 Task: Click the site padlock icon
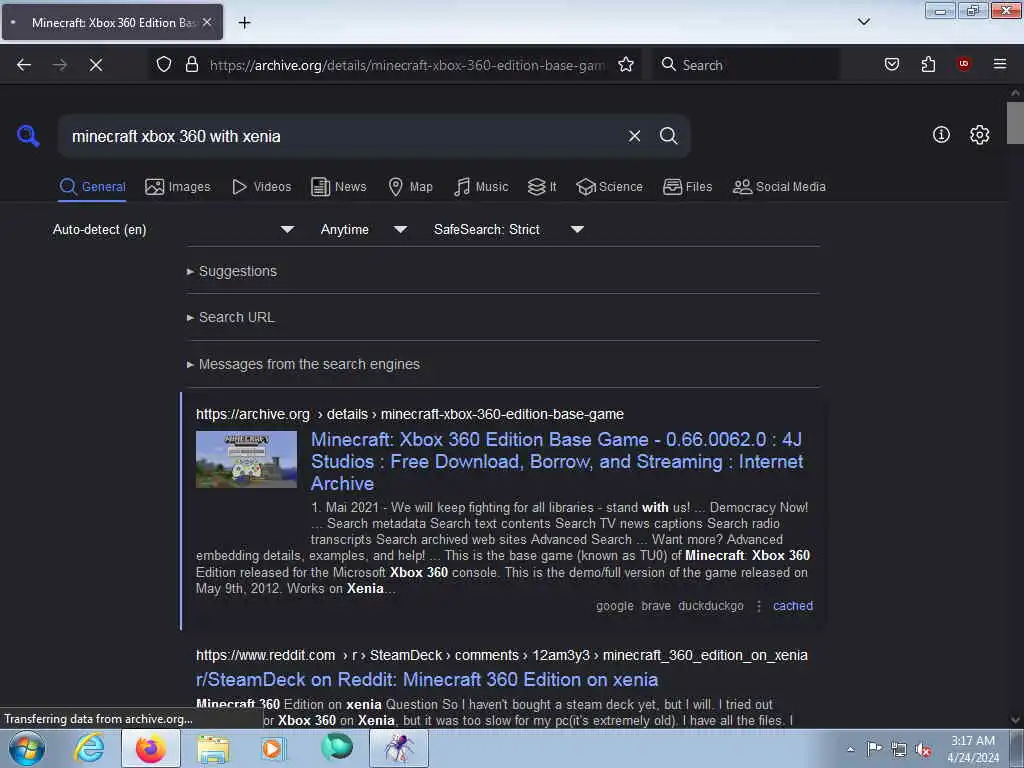[x=191, y=64]
